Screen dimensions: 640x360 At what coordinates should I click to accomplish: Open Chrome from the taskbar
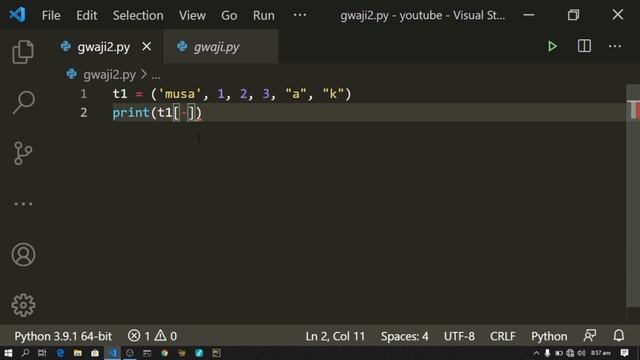pyautogui.click(x=164, y=353)
